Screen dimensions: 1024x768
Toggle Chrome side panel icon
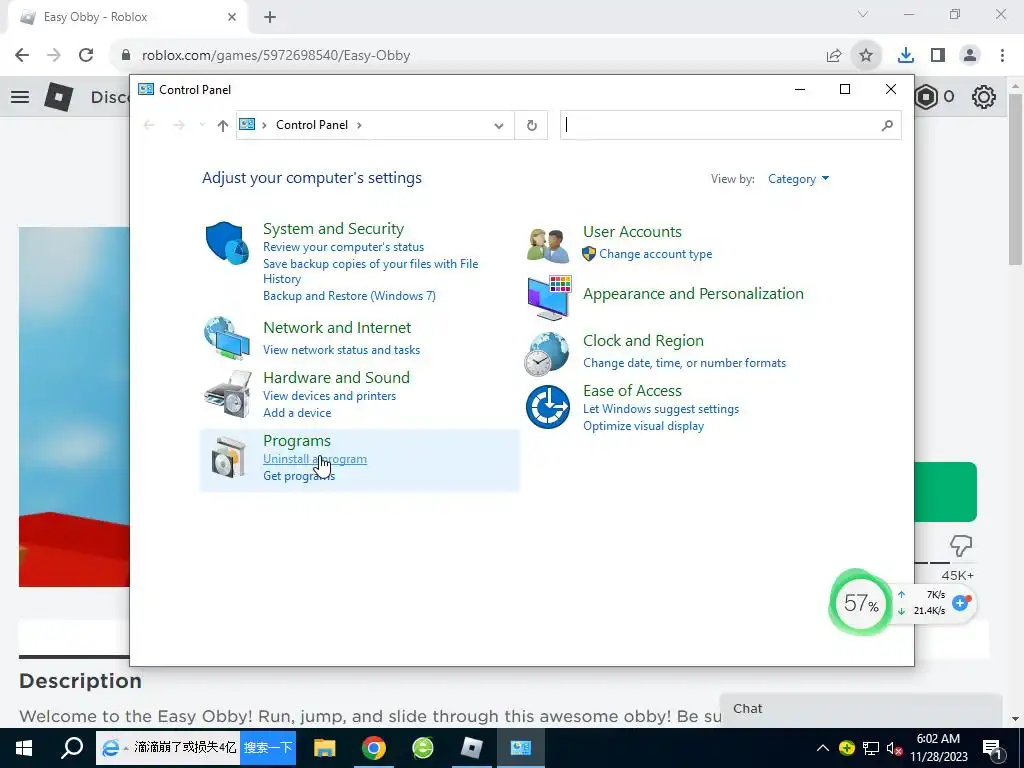click(938, 56)
